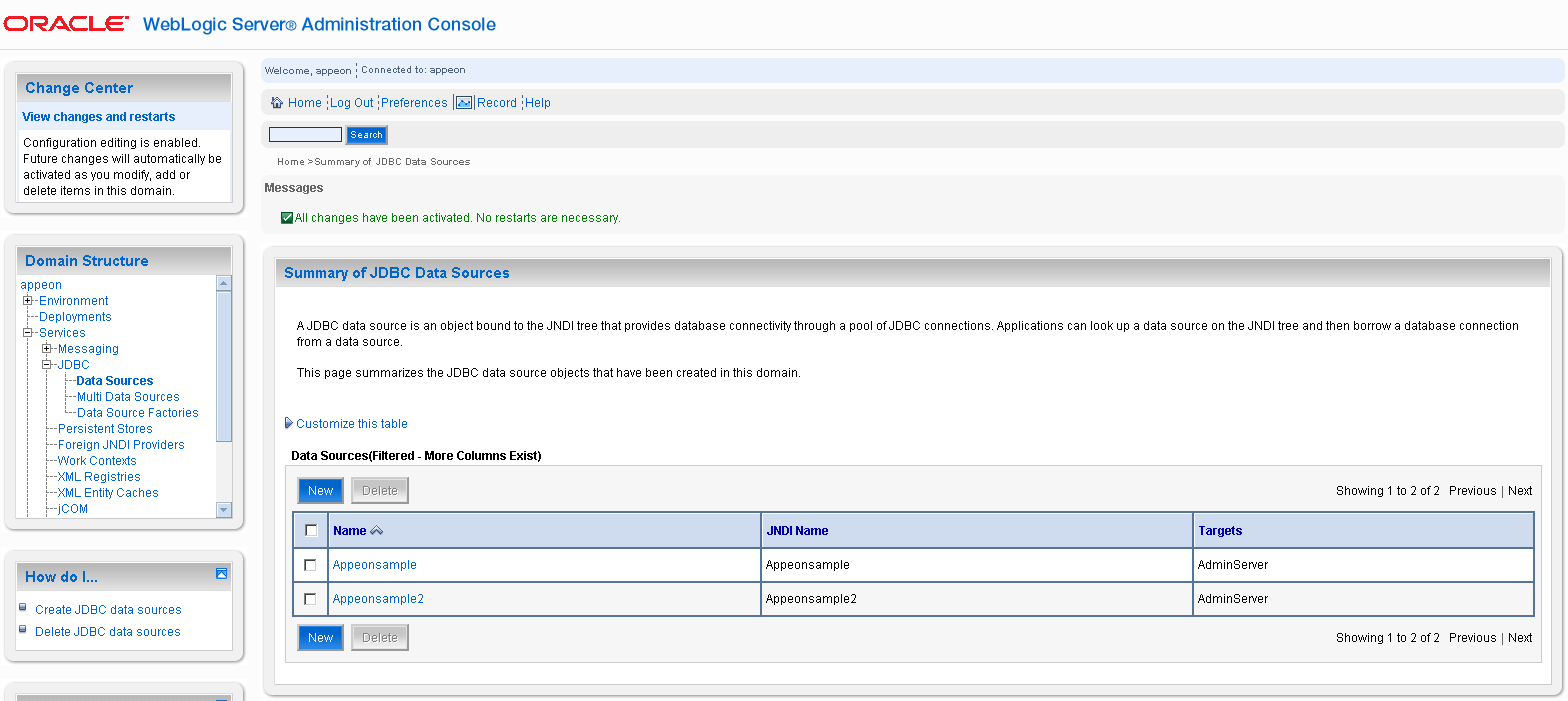Expand Customize this table triangle
The width and height of the screenshot is (1568, 701).
point(289,423)
